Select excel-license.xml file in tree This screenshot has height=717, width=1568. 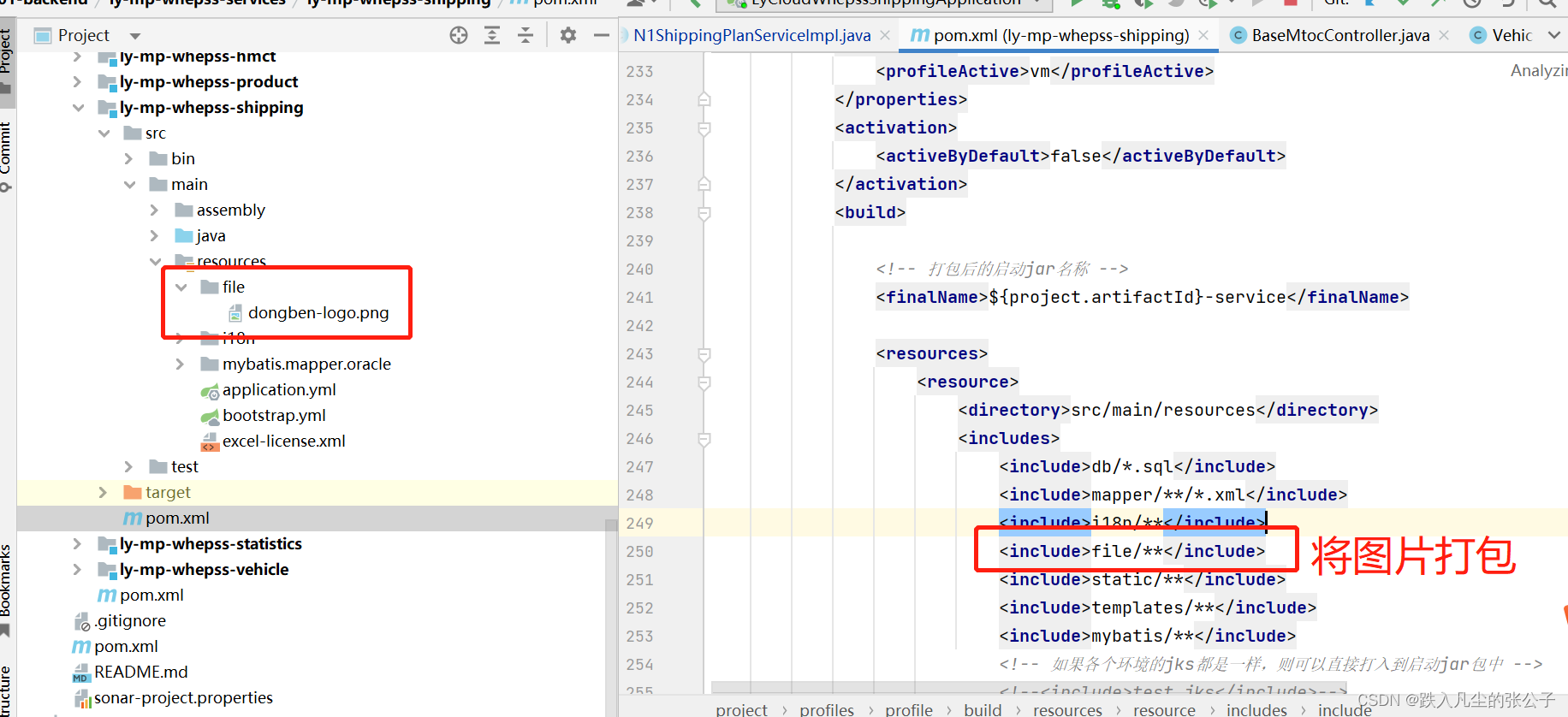click(274, 441)
